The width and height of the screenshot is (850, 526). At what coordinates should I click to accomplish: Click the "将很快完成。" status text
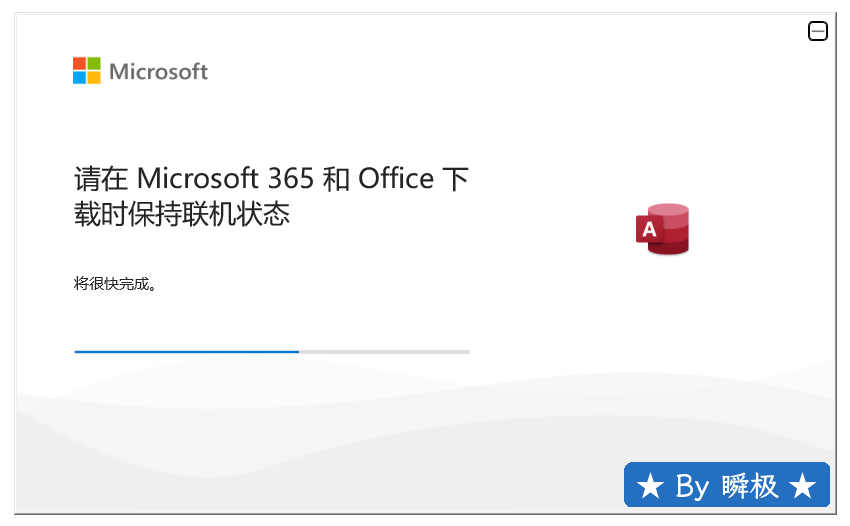pos(115,284)
